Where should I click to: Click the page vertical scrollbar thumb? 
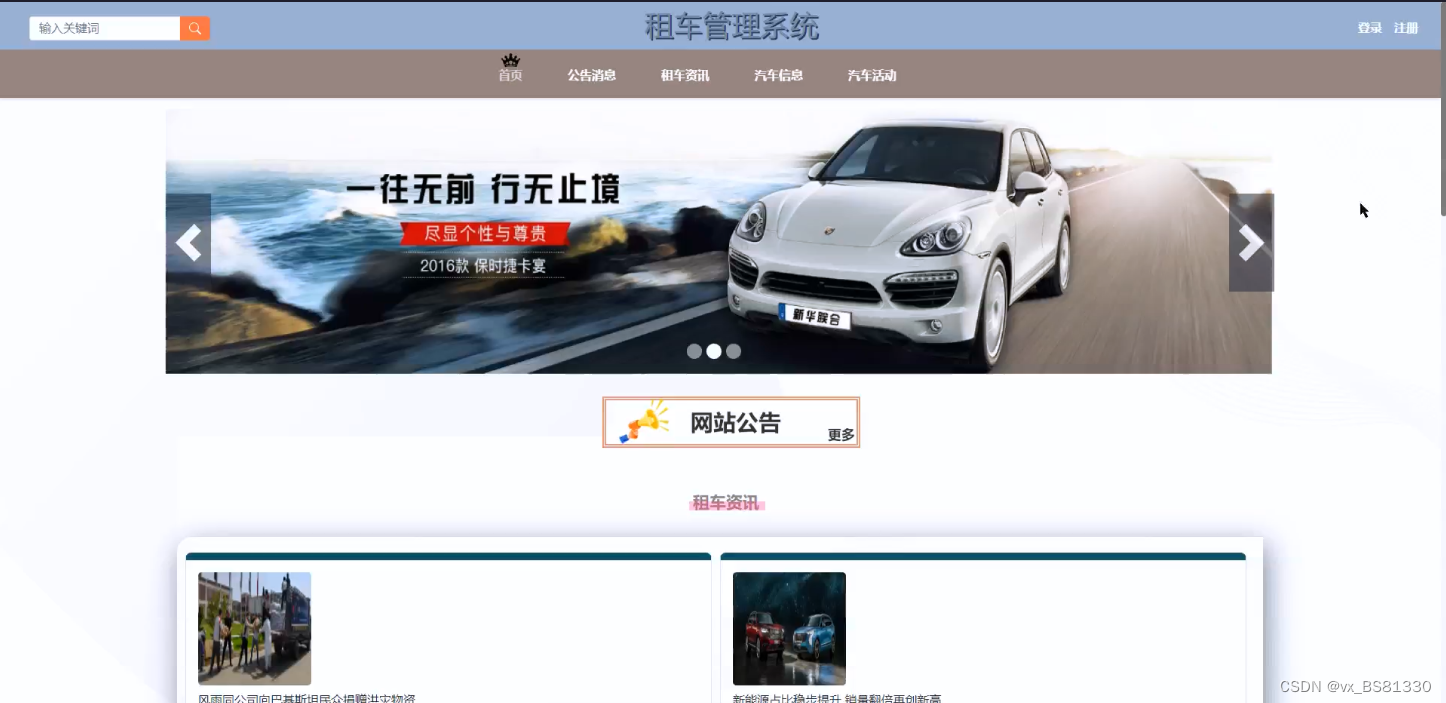[x=1442, y=110]
